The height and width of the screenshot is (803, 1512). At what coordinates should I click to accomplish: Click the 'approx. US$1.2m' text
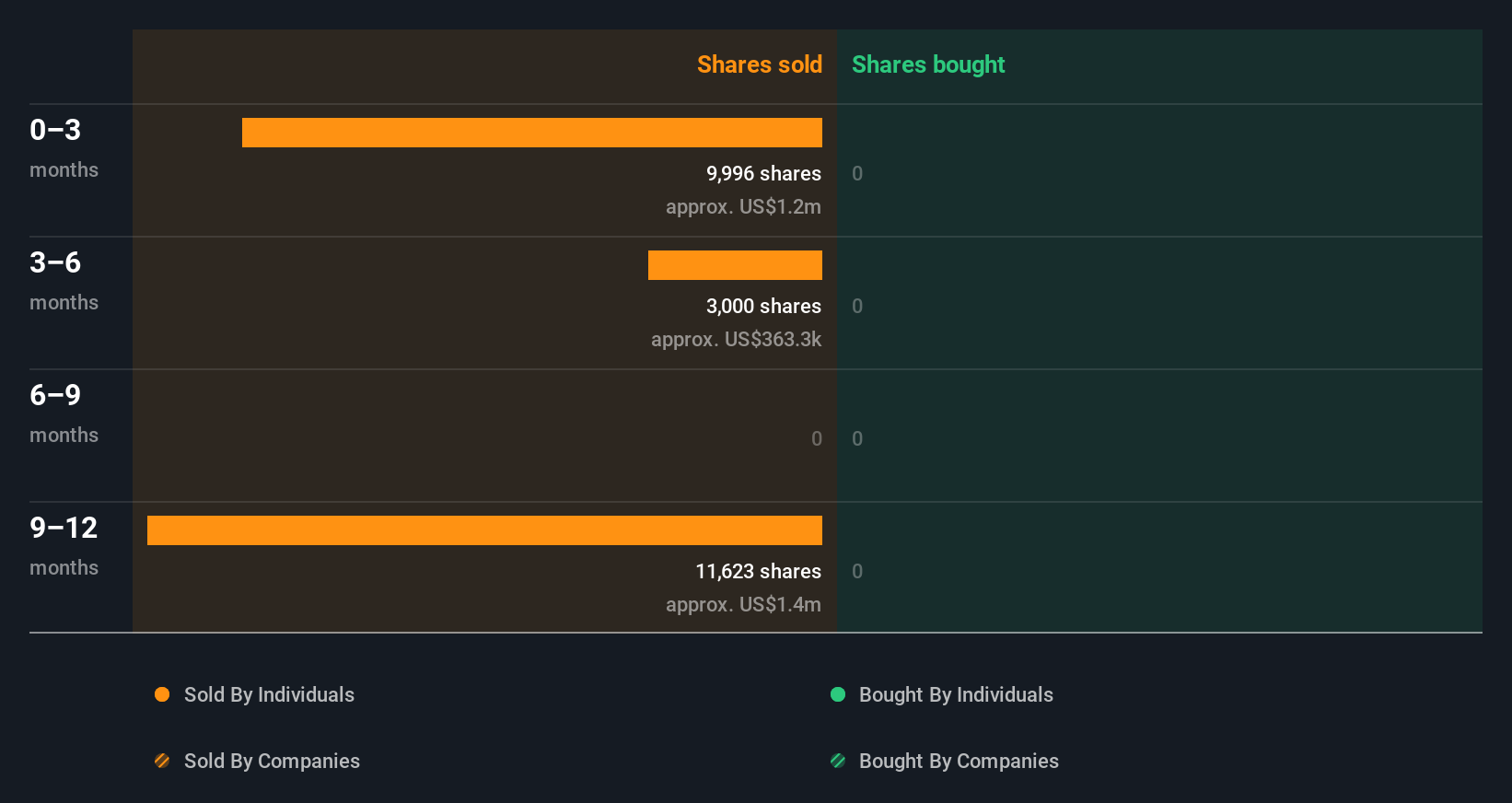743,206
